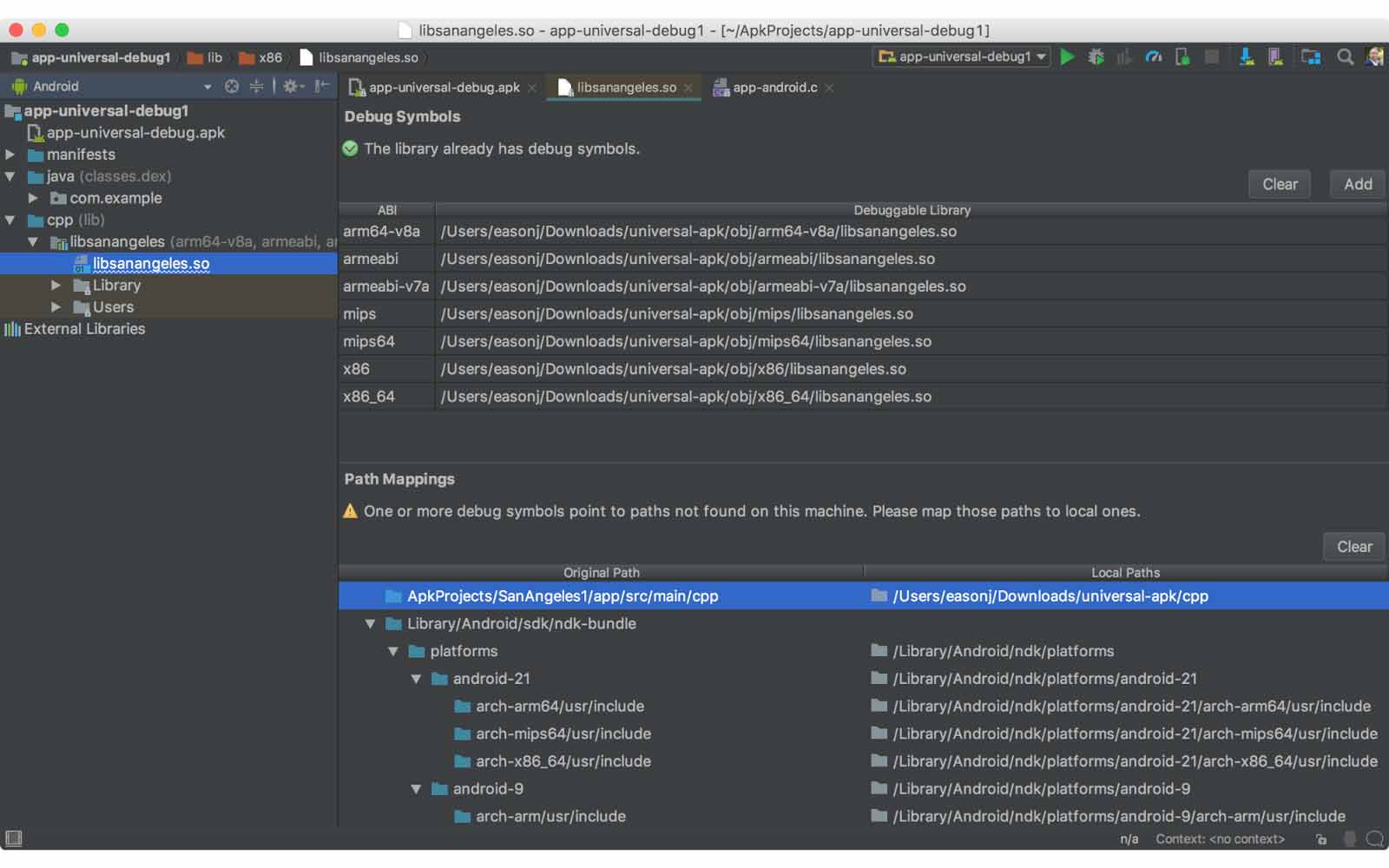Toggle tool window bars in bottom-left corner
This screenshot has height=868, width=1389.
coord(13,838)
